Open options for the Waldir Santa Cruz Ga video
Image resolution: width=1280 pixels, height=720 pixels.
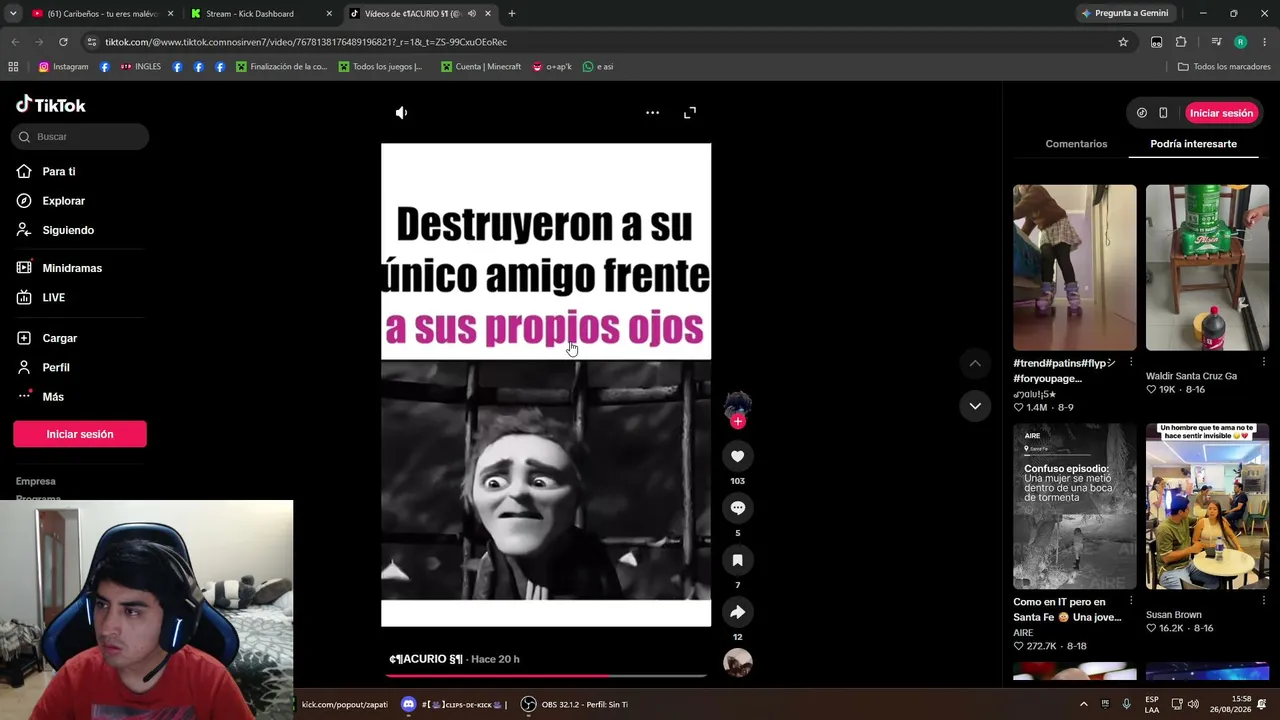[x=1263, y=362]
